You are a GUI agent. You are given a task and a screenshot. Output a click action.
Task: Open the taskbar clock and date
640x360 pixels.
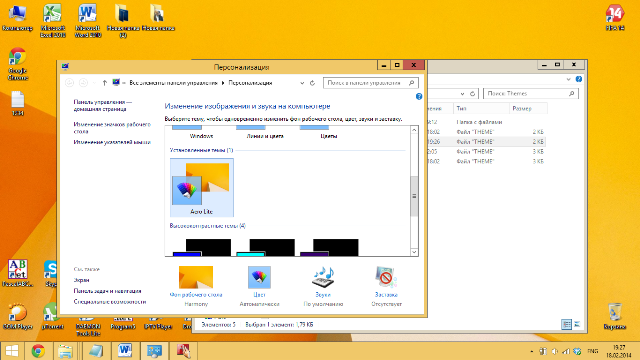click(x=619, y=351)
